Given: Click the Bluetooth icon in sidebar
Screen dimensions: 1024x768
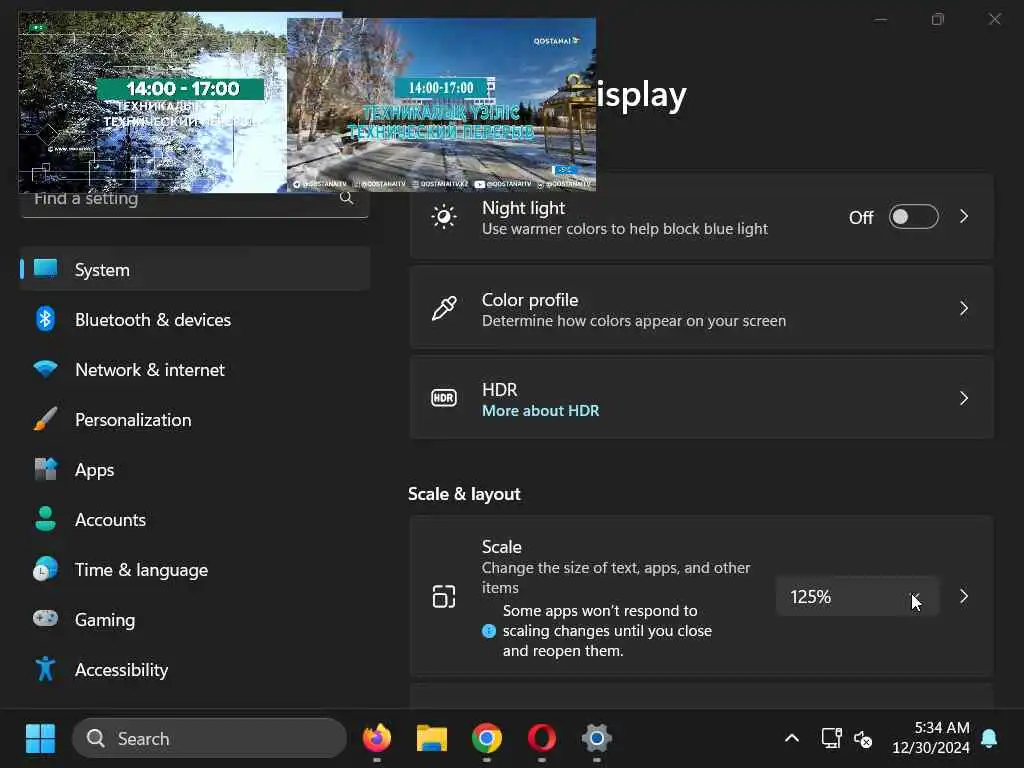Looking at the screenshot, I should click(x=45, y=319).
